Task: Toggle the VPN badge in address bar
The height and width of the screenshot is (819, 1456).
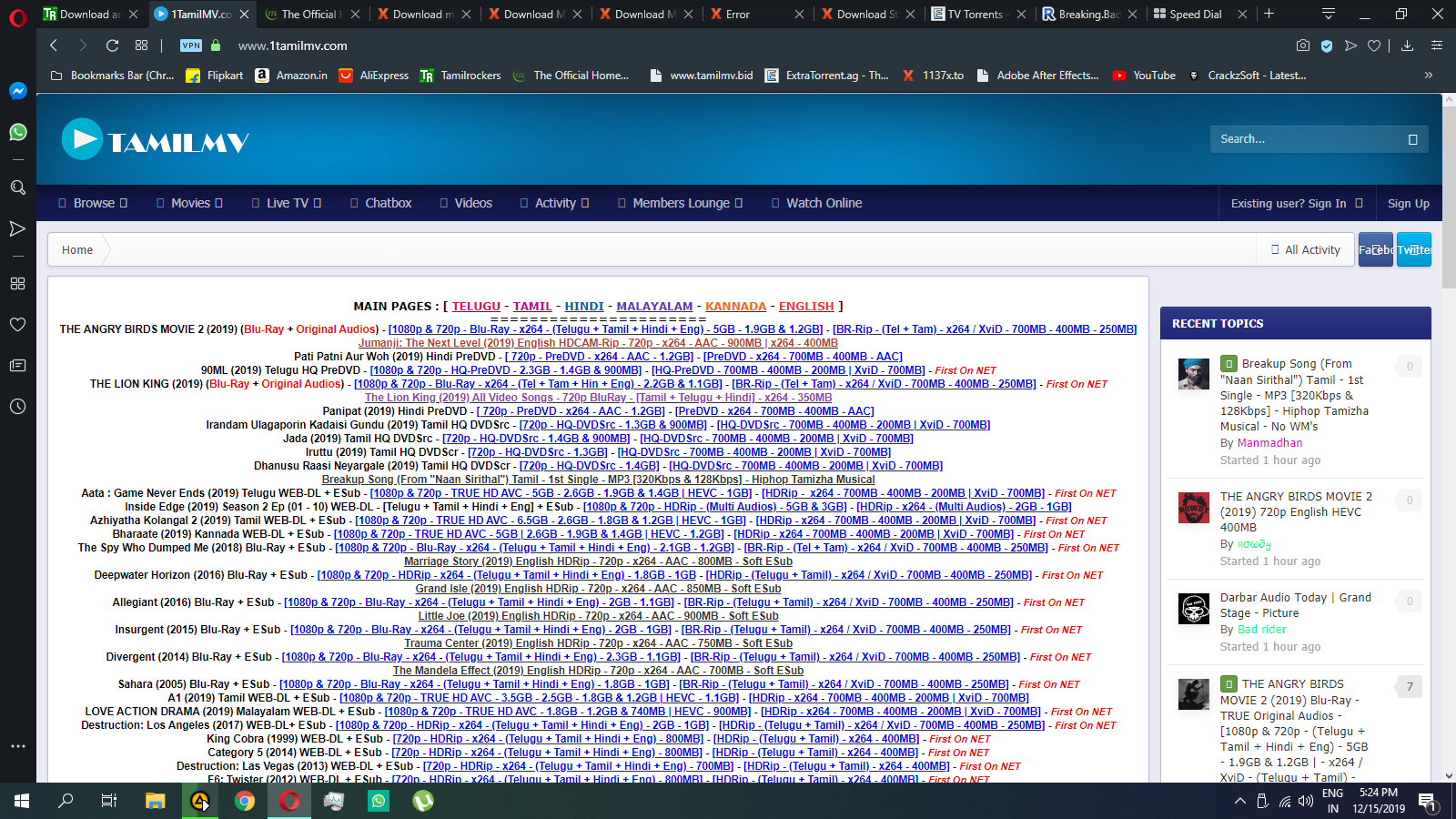Action: tap(191, 45)
